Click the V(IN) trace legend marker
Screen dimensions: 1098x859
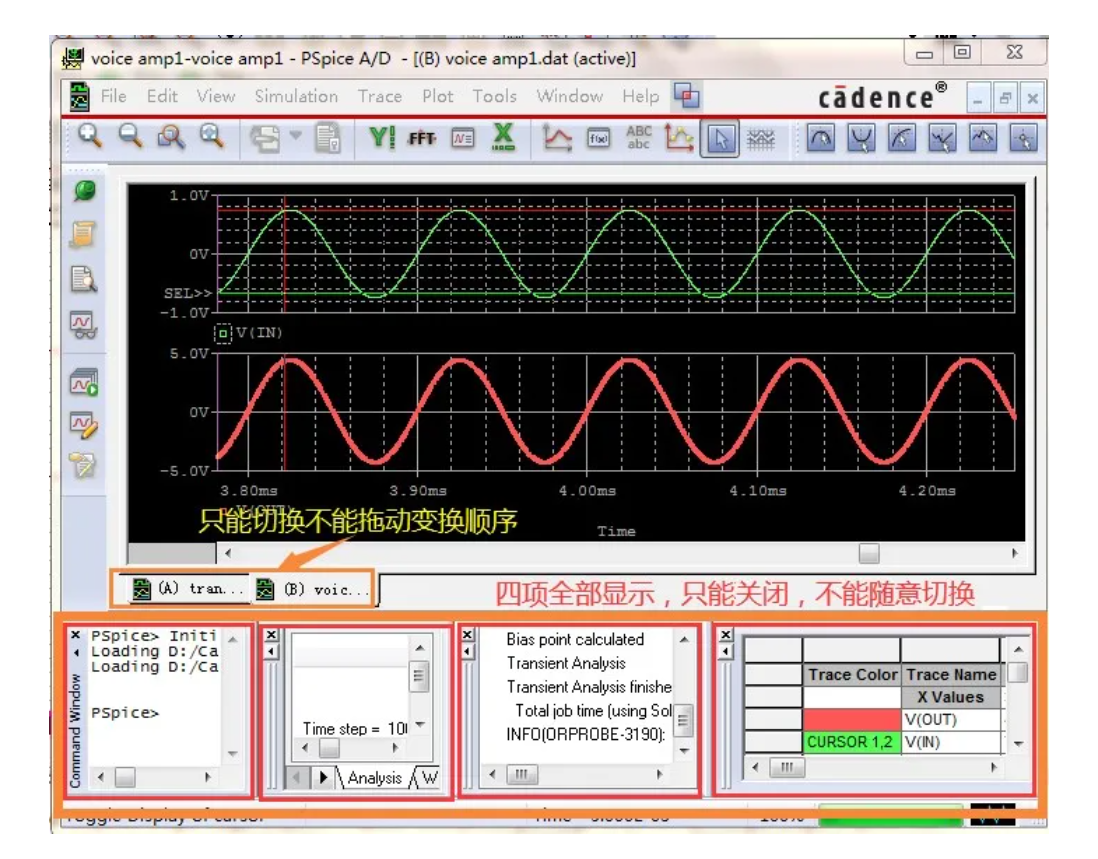tap(223, 333)
